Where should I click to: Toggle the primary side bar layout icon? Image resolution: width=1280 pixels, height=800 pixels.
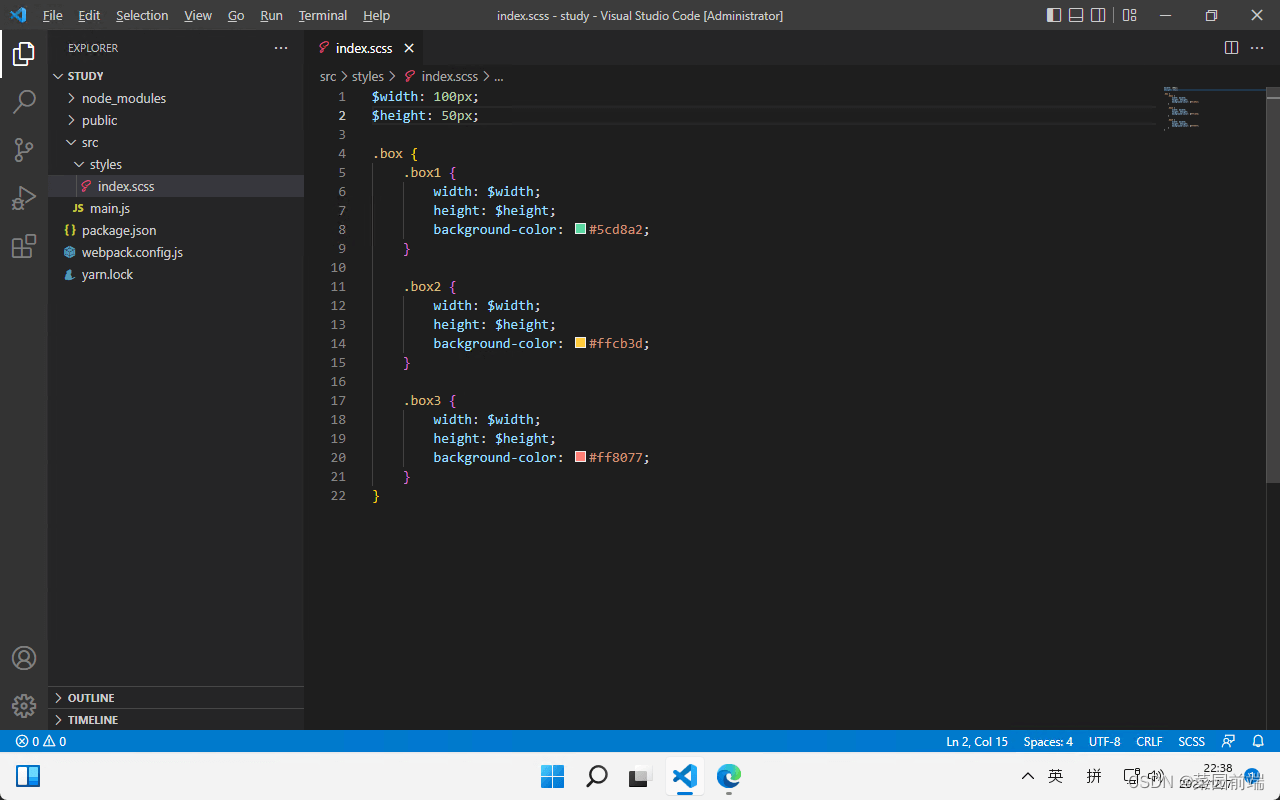[1054, 15]
